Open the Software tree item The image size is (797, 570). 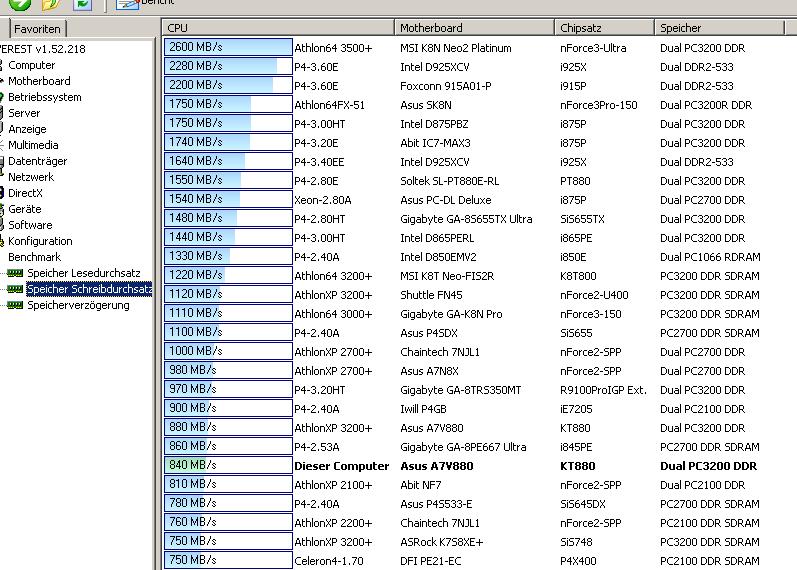30,225
